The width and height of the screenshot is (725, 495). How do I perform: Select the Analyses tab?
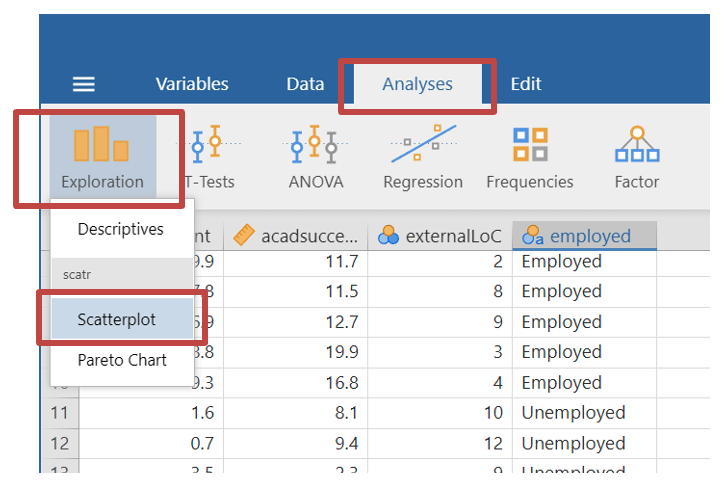click(417, 84)
